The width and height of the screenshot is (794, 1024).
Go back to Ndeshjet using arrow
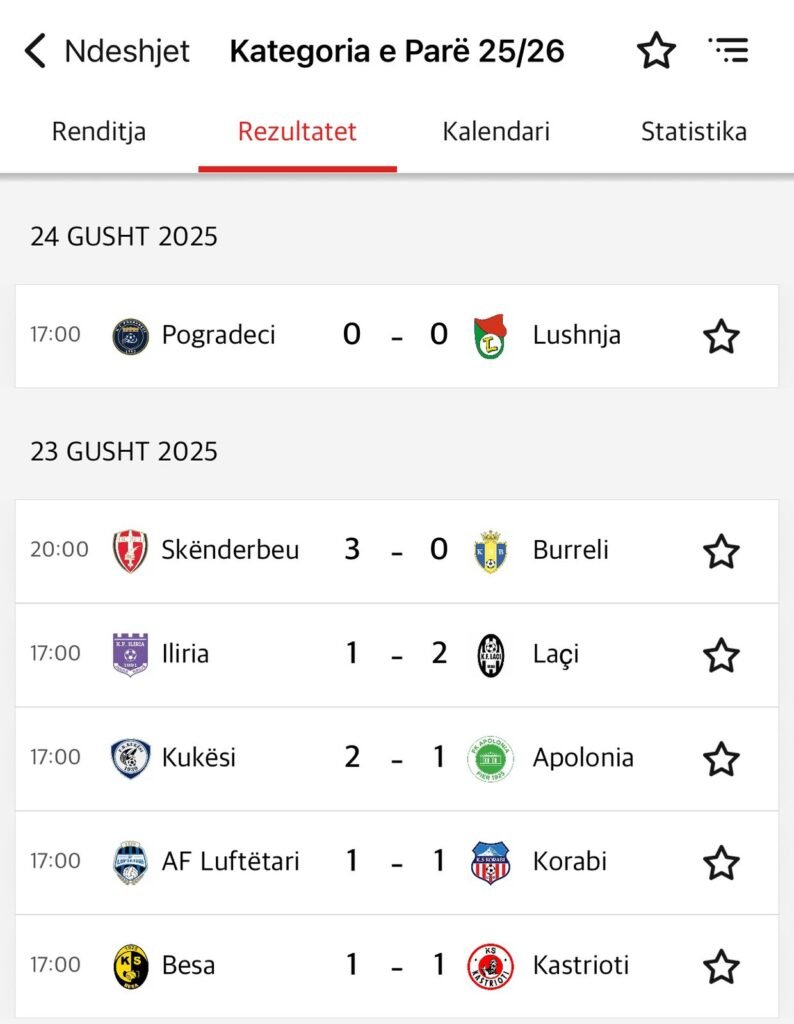coord(36,51)
